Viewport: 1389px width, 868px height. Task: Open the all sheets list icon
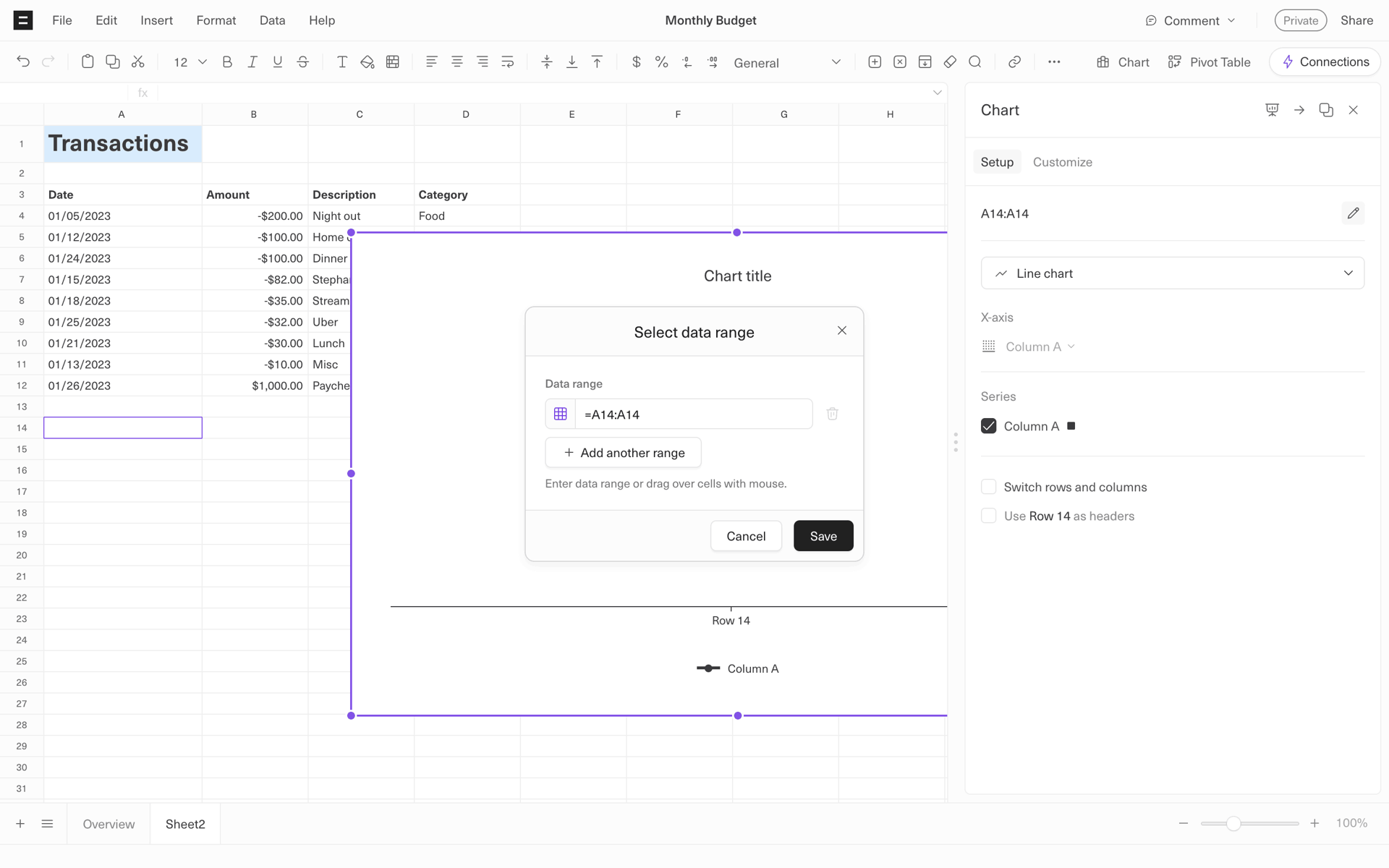48,824
